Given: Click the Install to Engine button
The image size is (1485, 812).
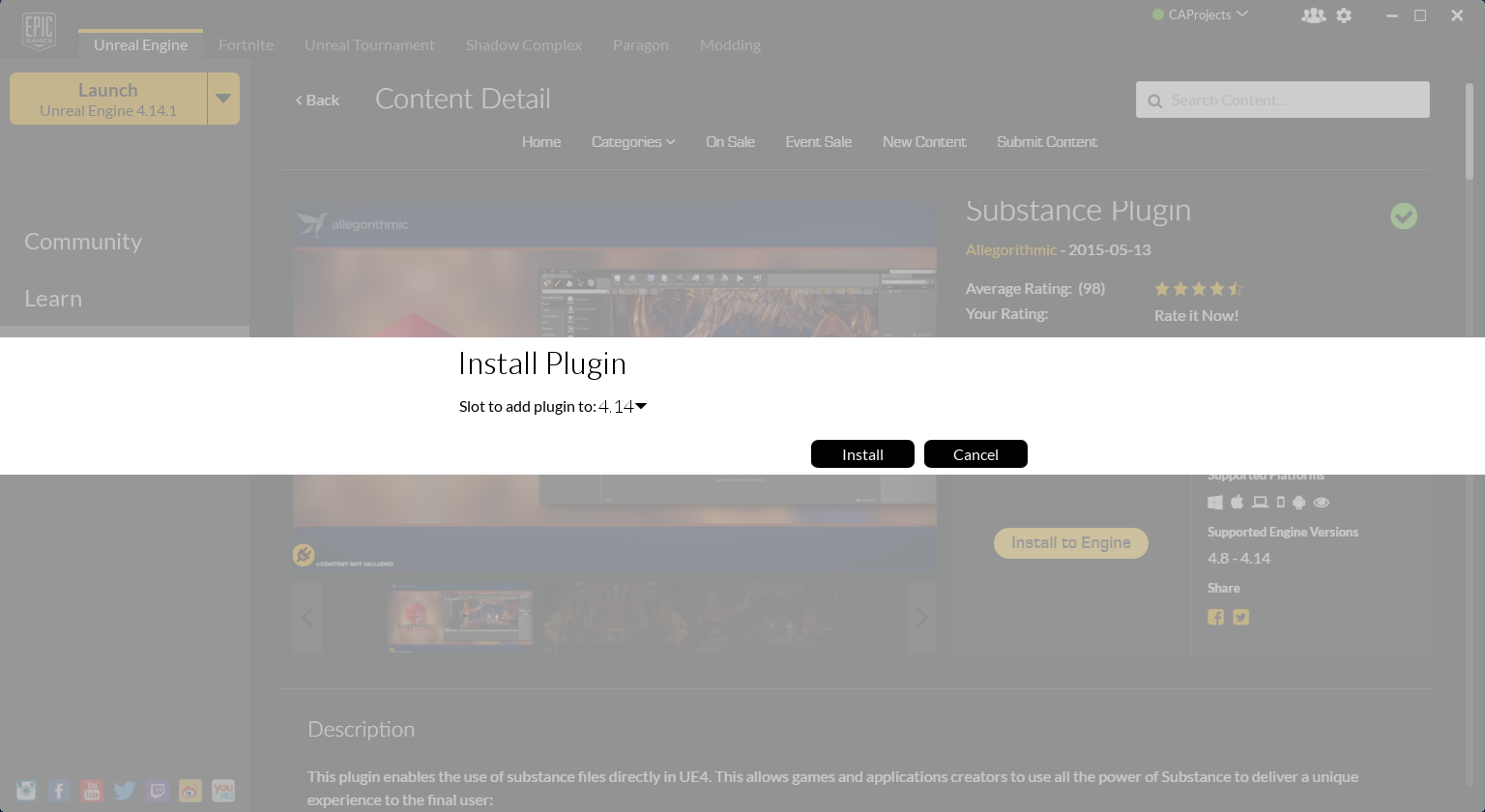Looking at the screenshot, I should pos(1071,543).
